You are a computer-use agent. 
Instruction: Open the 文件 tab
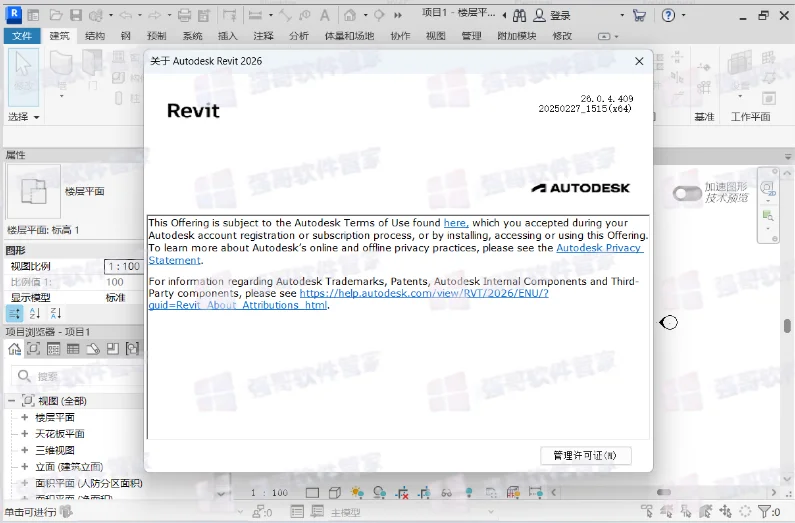point(22,36)
